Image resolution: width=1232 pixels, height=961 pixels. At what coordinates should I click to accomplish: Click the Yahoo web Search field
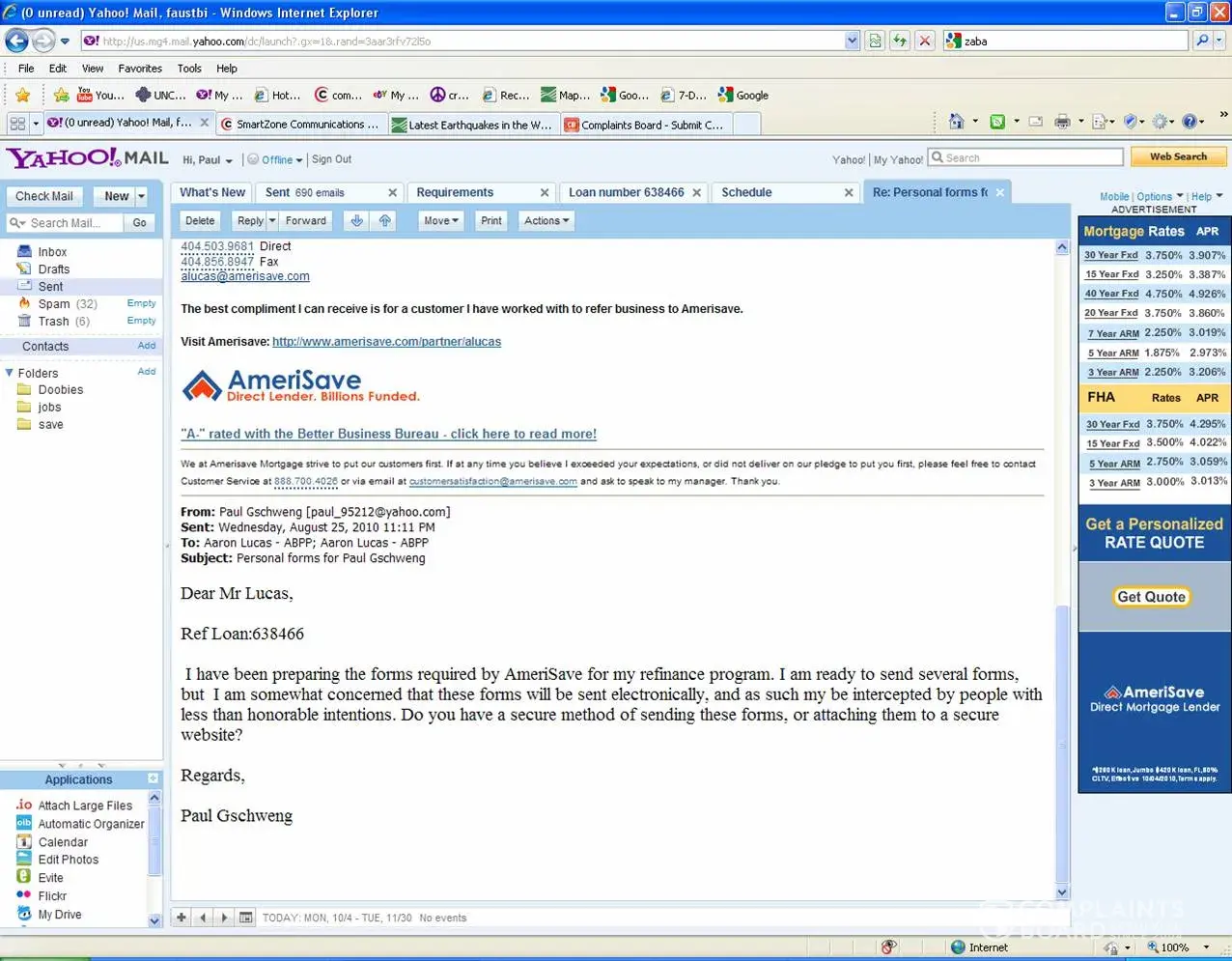(x=1025, y=157)
